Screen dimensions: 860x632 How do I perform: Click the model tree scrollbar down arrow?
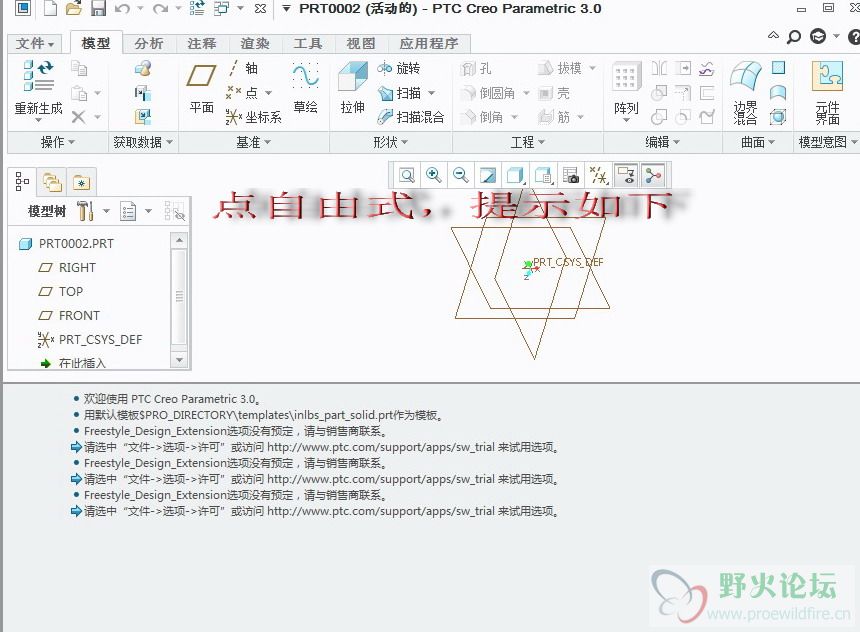point(179,360)
